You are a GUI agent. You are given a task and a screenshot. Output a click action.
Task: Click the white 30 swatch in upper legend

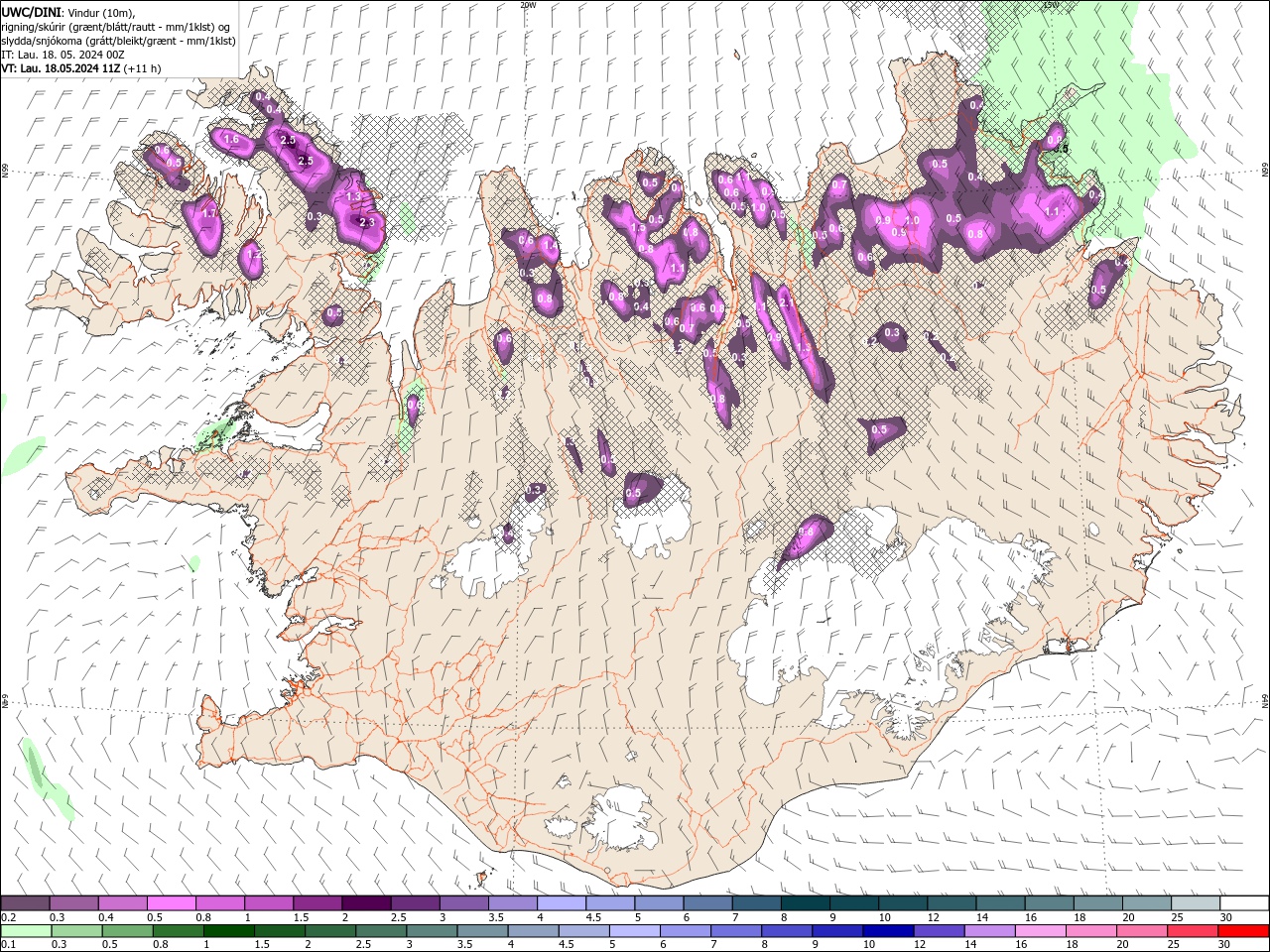[x=1243, y=903]
